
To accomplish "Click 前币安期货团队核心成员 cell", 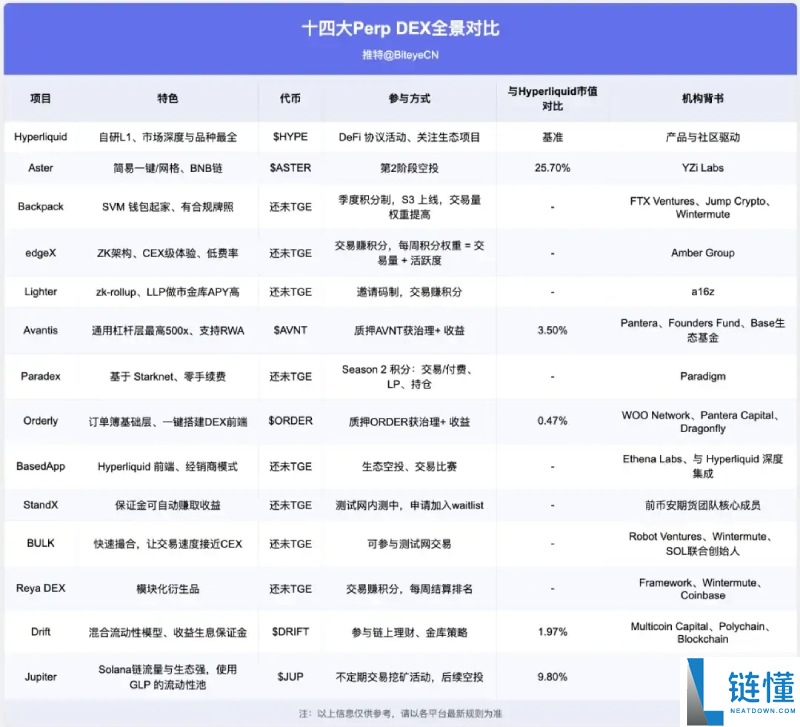I will 703,505.
